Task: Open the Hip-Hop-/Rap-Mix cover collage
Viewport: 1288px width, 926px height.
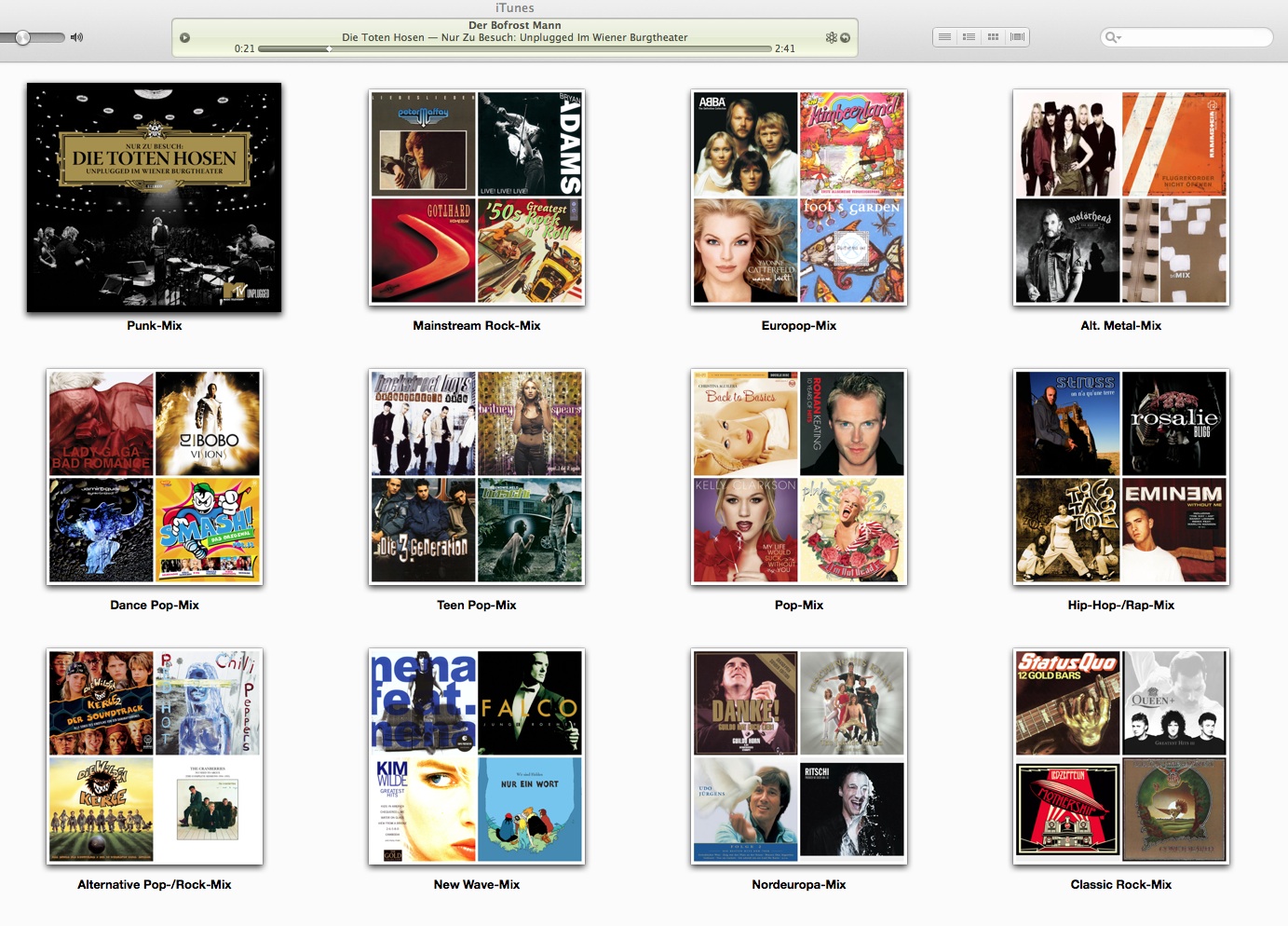Action: (x=1121, y=477)
